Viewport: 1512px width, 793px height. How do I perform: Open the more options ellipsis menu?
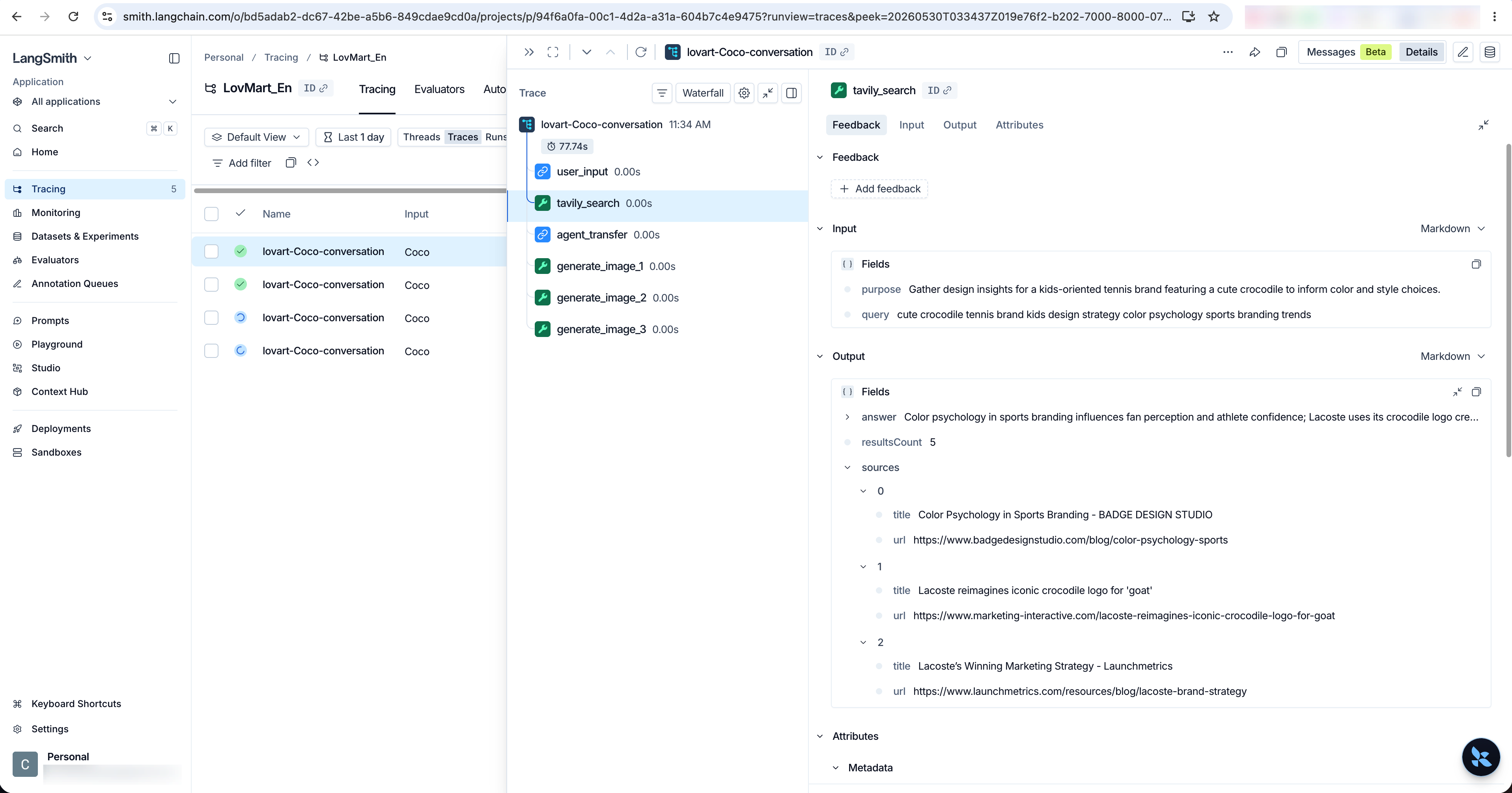[x=1228, y=52]
